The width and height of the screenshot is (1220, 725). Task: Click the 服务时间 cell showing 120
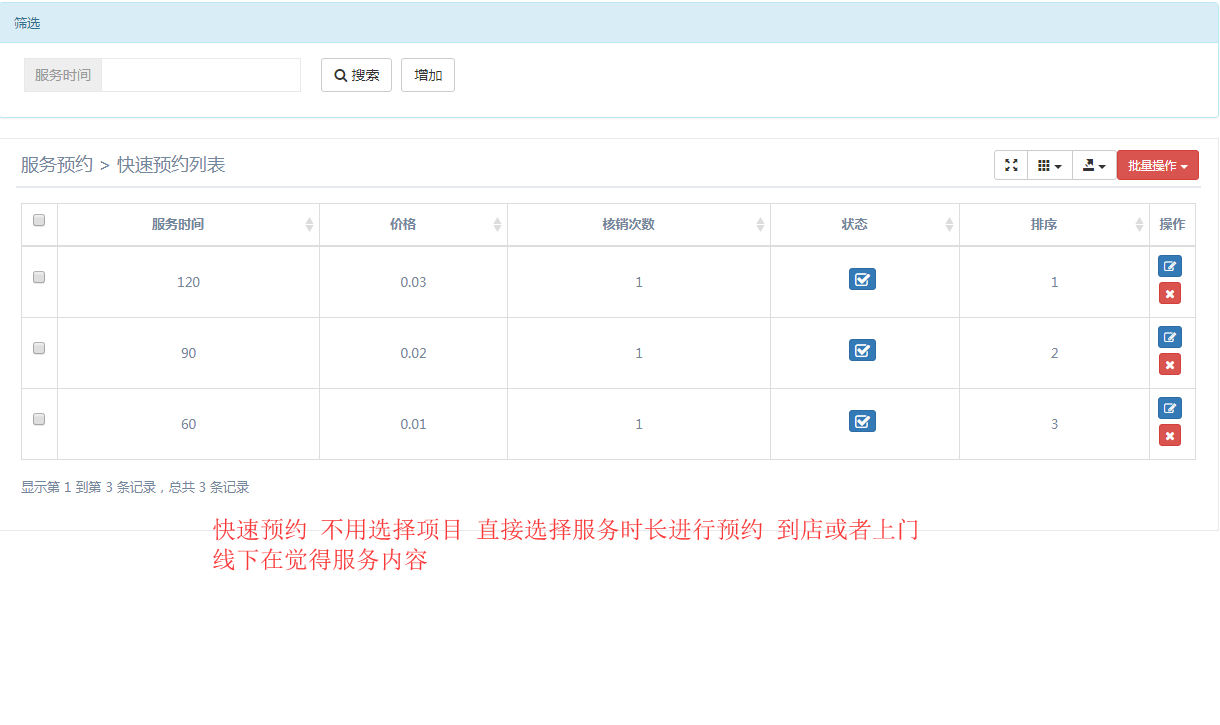188,282
